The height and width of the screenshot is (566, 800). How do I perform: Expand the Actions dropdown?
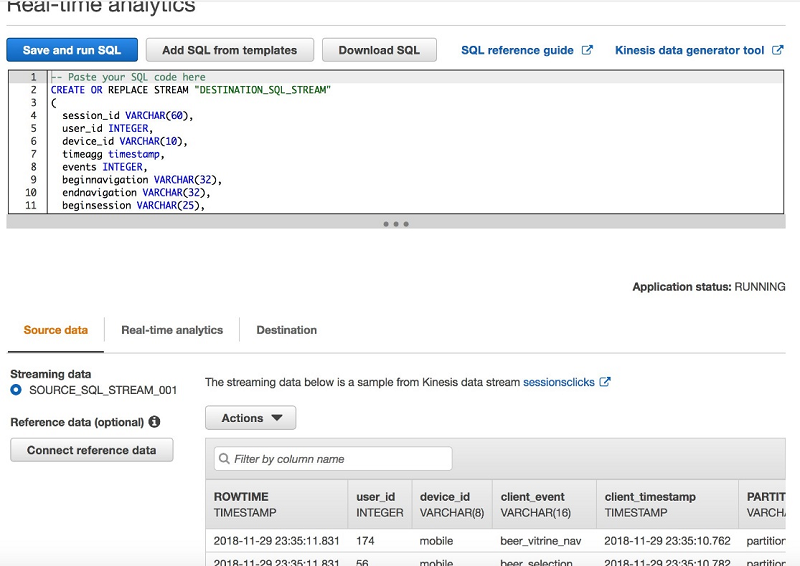point(251,418)
